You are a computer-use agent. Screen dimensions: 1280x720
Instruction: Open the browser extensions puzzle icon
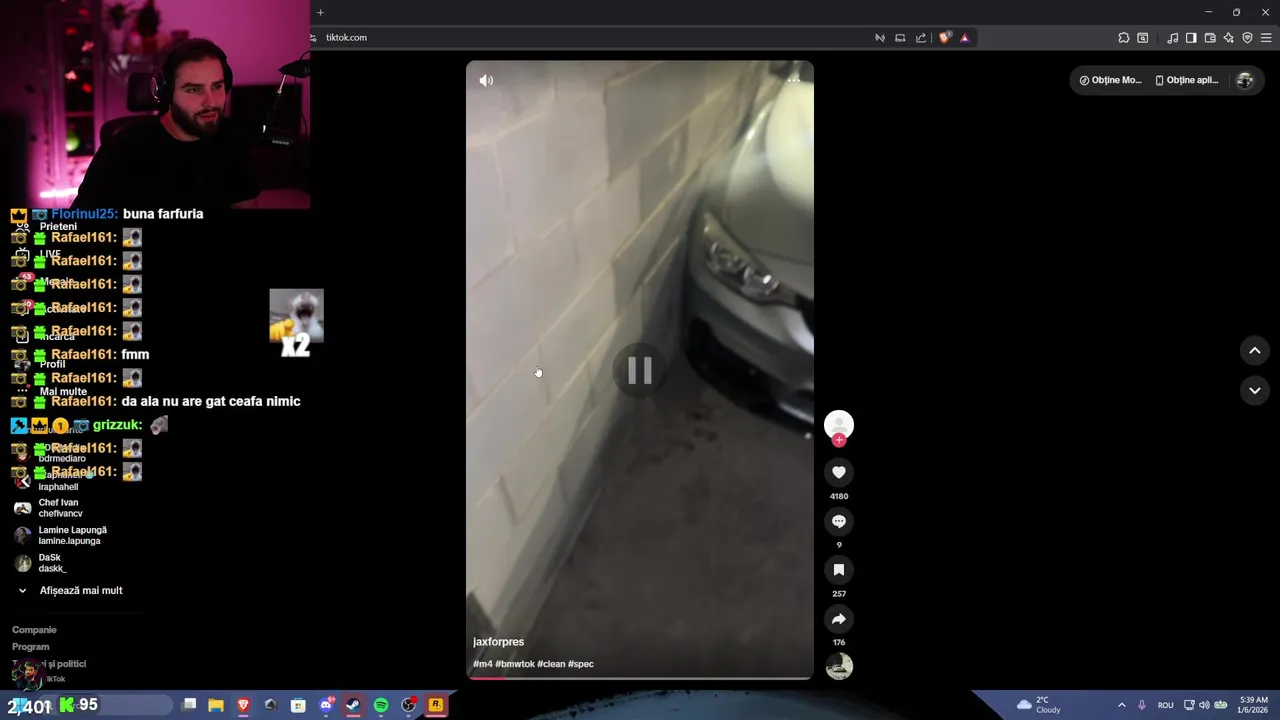[1124, 38]
